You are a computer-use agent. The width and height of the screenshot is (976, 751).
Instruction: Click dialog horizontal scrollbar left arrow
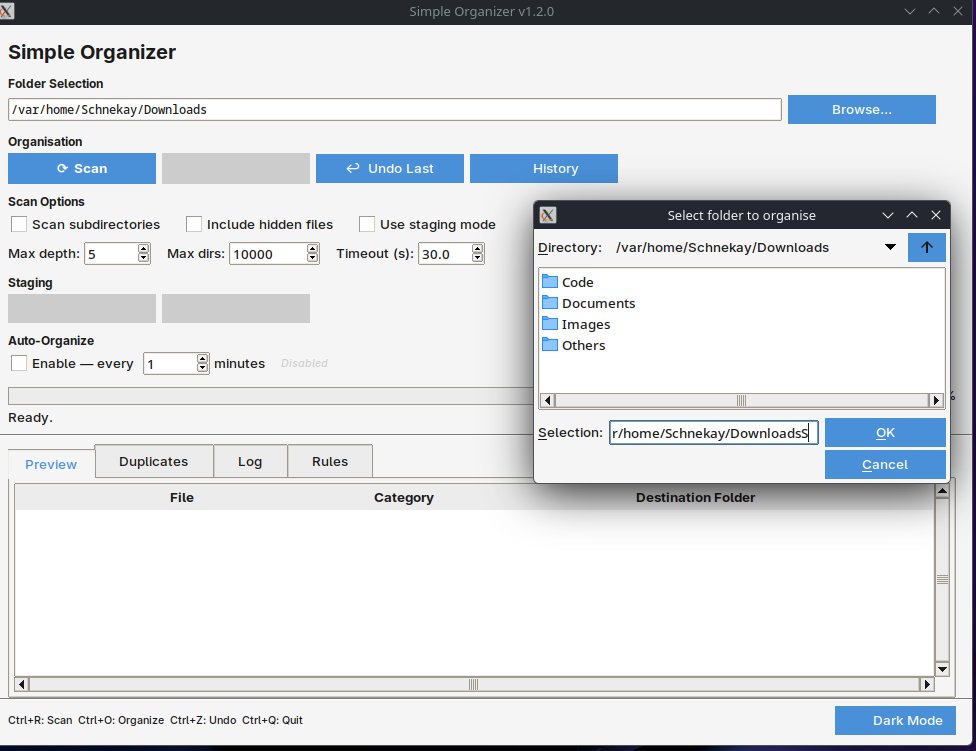547,400
